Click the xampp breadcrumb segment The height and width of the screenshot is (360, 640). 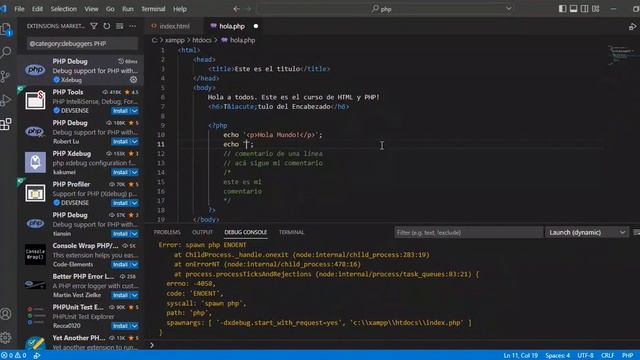[x=175, y=40]
